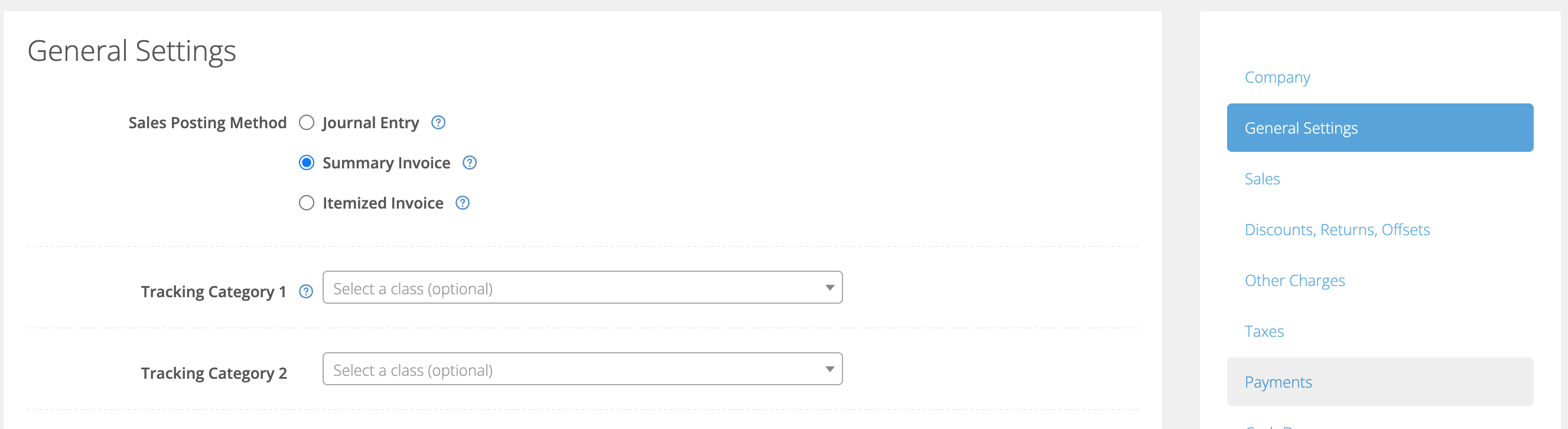Expand Tracking Category 1 dropdown arrow
Viewport: 1568px width, 429px height.
coord(829,287)
